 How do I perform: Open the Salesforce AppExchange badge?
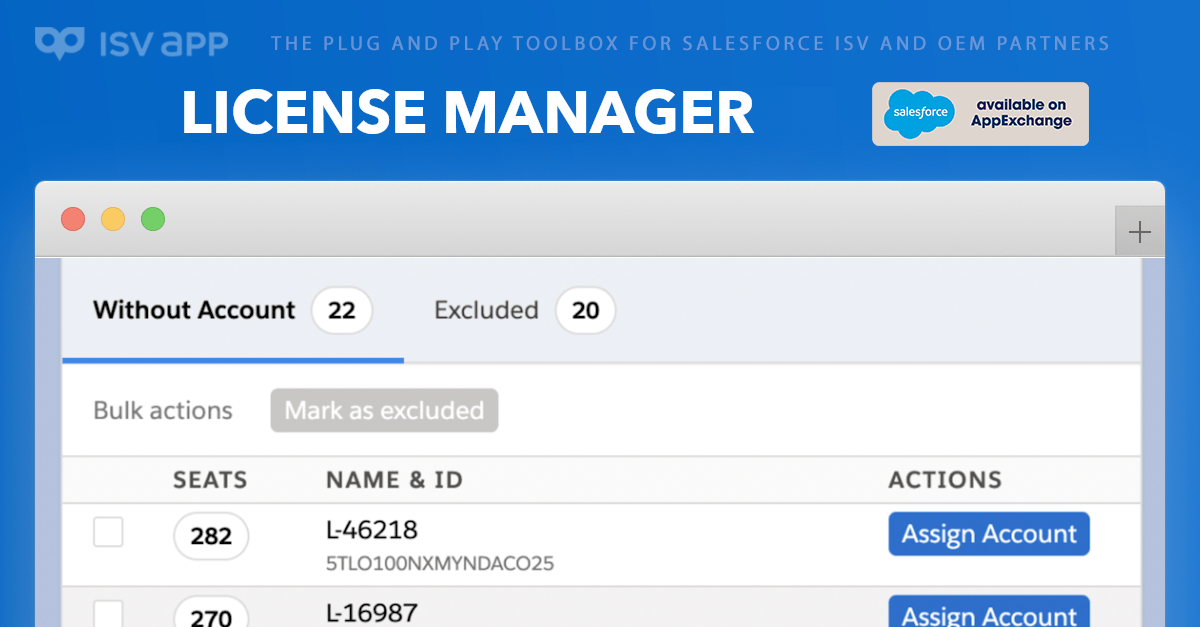coord(980,114)
